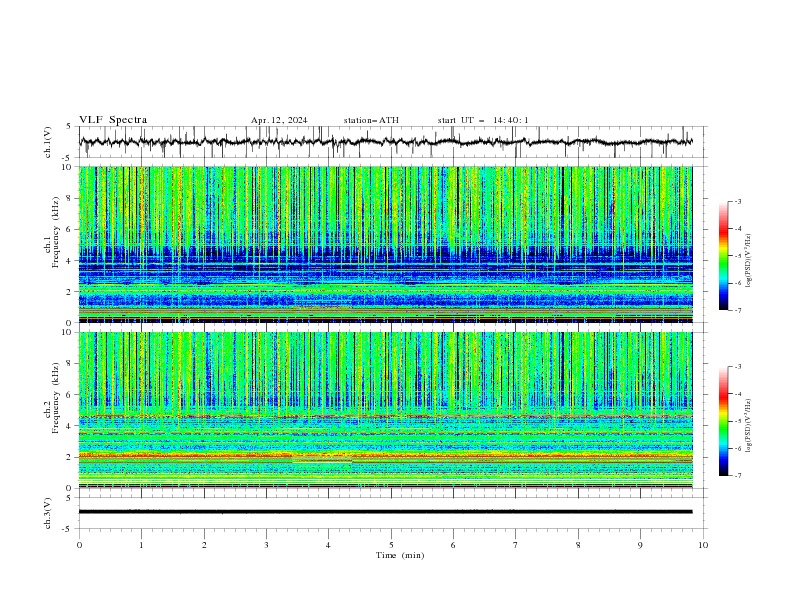The width and height of the screenshot is (792, 612).
Task: Click the time axis tick label '0'
Action: tap(79, 545)
